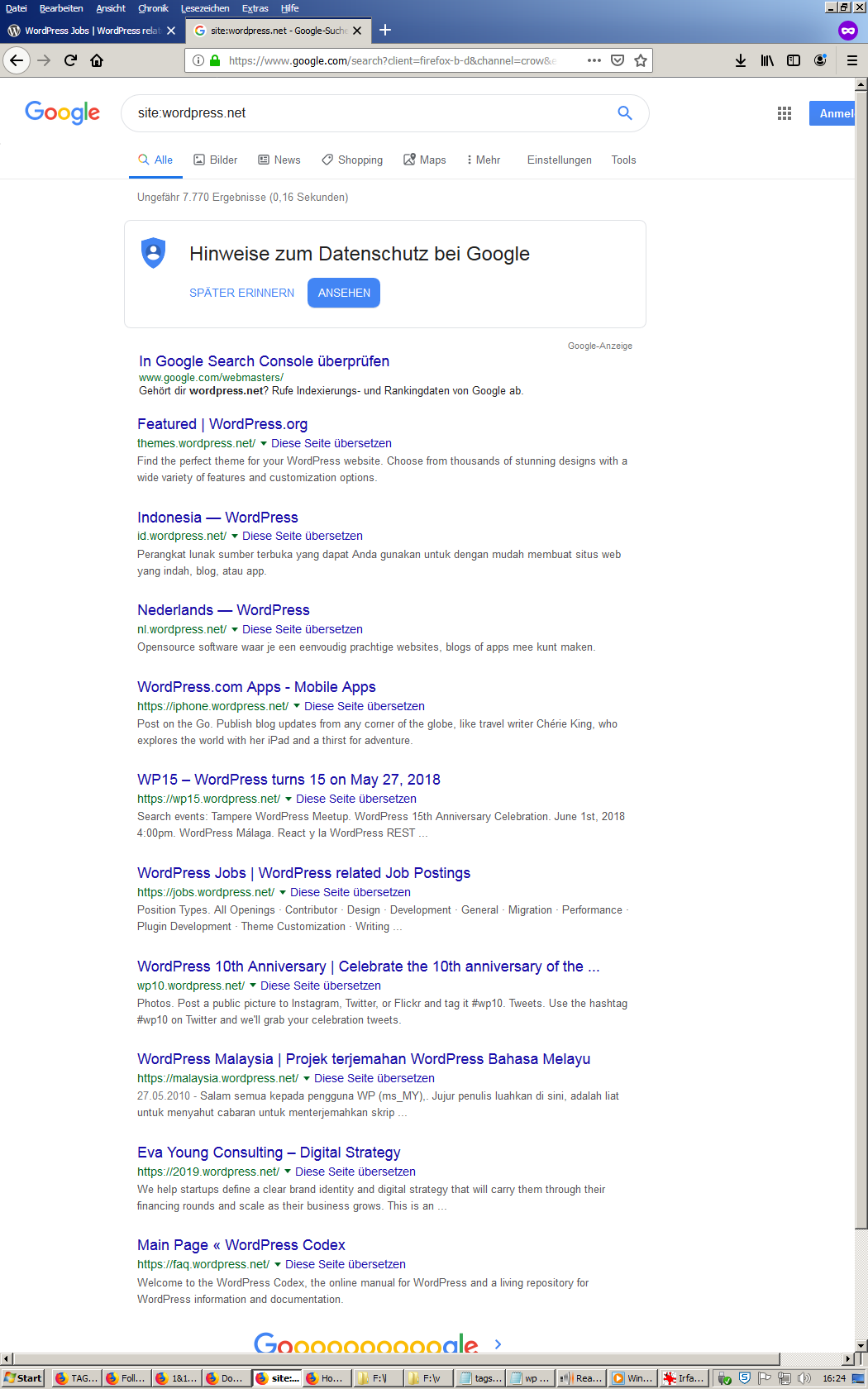868x1389 pixels.
Task: Open the Datei menu
Action: tap(17, 8)
